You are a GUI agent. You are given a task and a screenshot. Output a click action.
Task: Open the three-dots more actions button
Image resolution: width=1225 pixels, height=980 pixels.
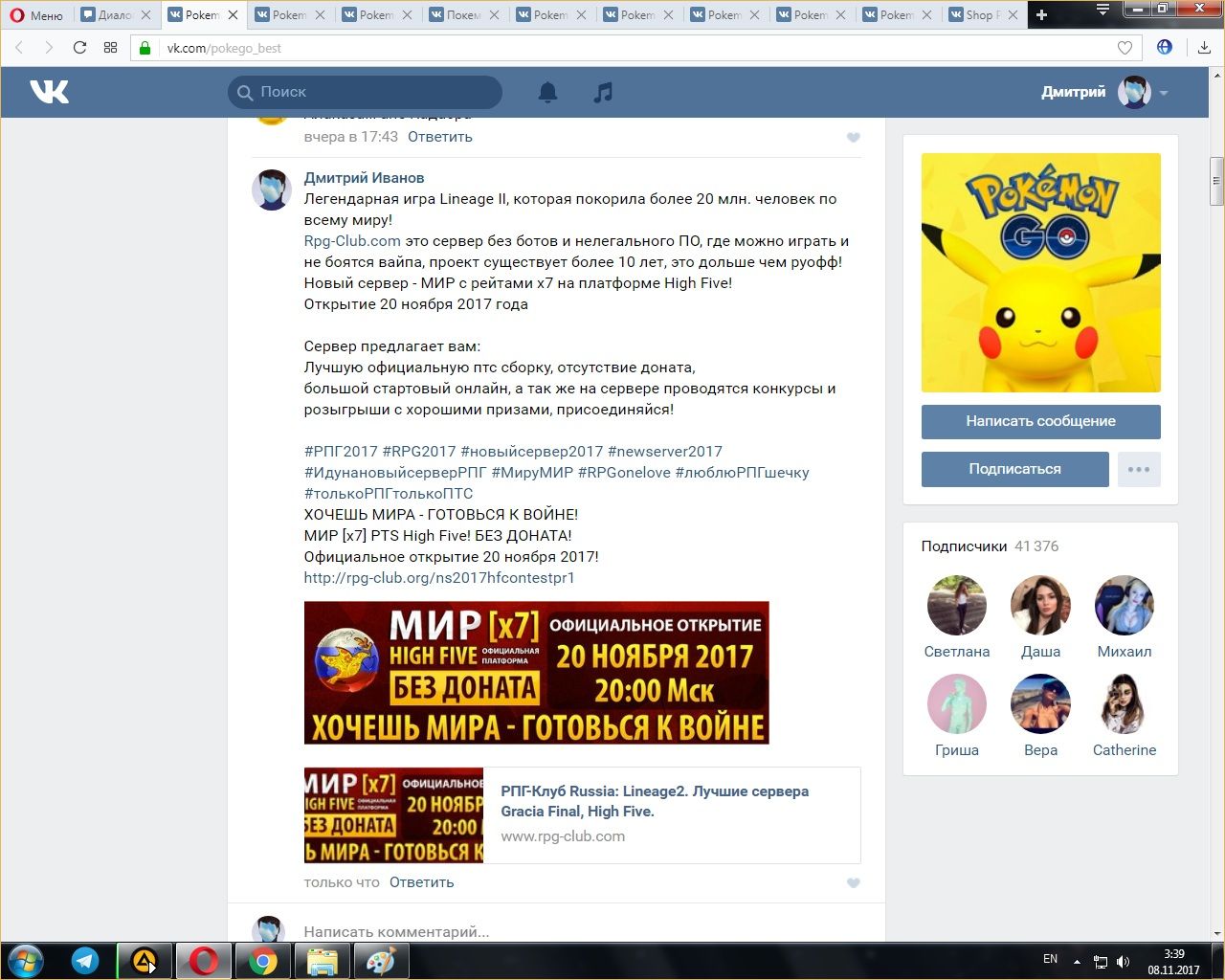[1139, 469]
